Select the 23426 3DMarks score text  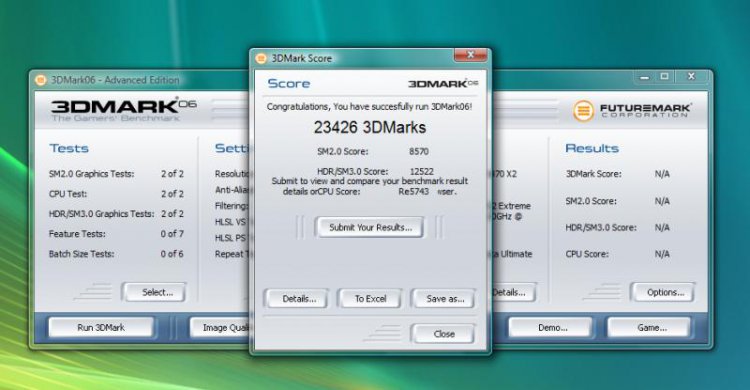[x=370, y=127]
